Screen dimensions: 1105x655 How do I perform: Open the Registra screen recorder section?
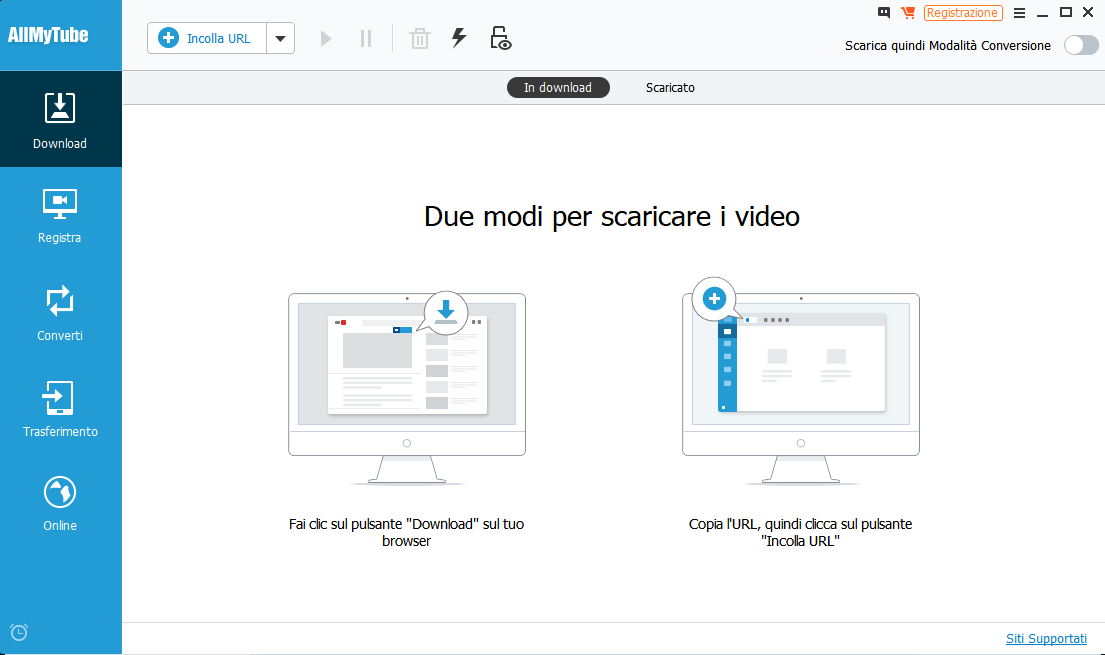click(x=60, y=216)
